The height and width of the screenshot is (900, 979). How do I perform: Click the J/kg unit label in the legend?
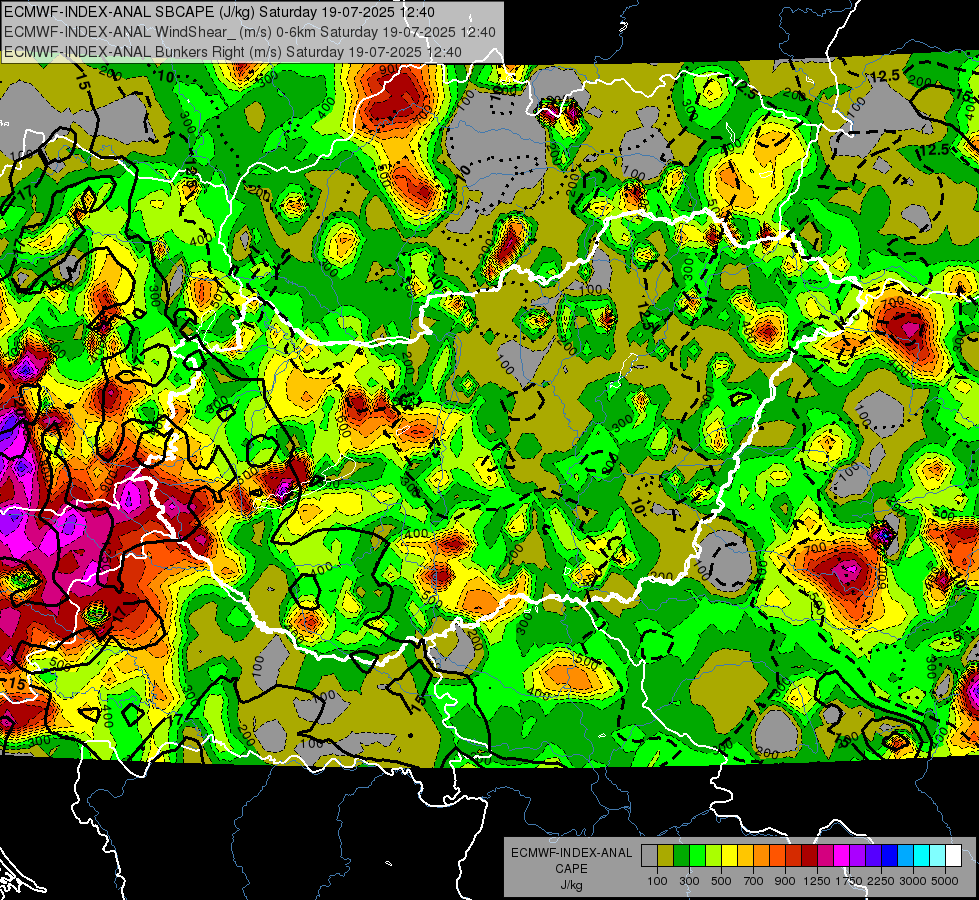[572, 885]
